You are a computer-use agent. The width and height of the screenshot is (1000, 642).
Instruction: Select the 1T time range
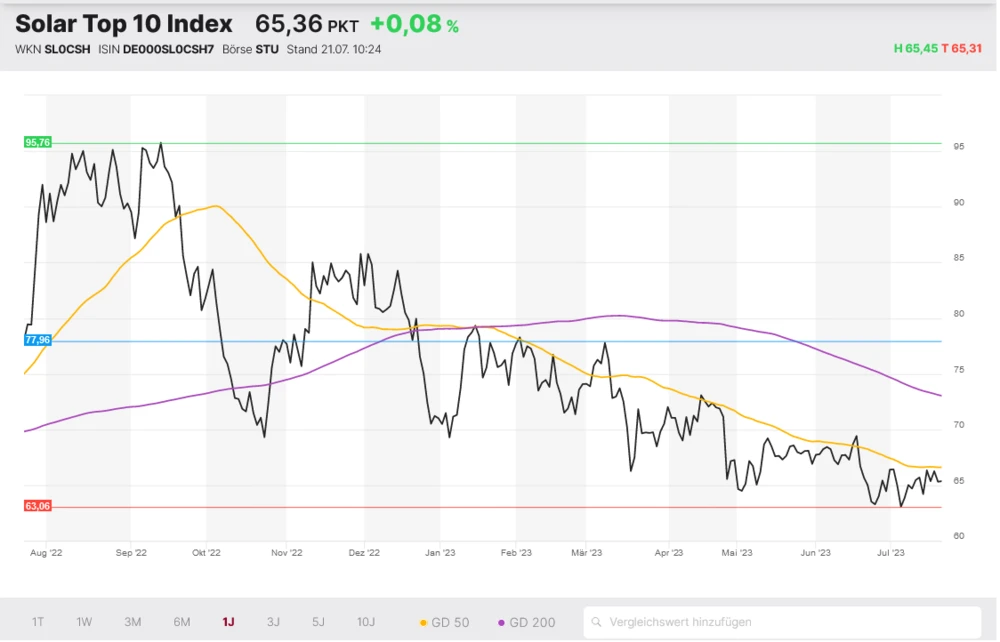pyautogui.click(x=38, y=622)
